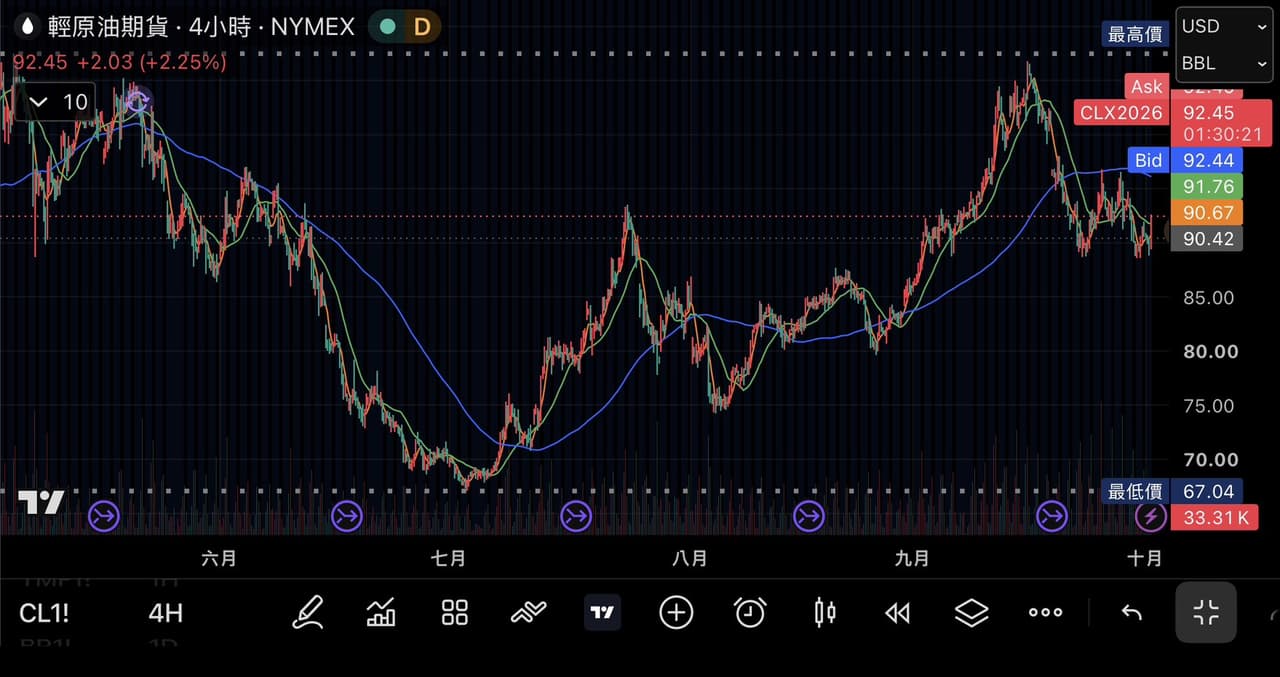
Task: Click the undo arrow icon
Action: [x=1132, y=613]
